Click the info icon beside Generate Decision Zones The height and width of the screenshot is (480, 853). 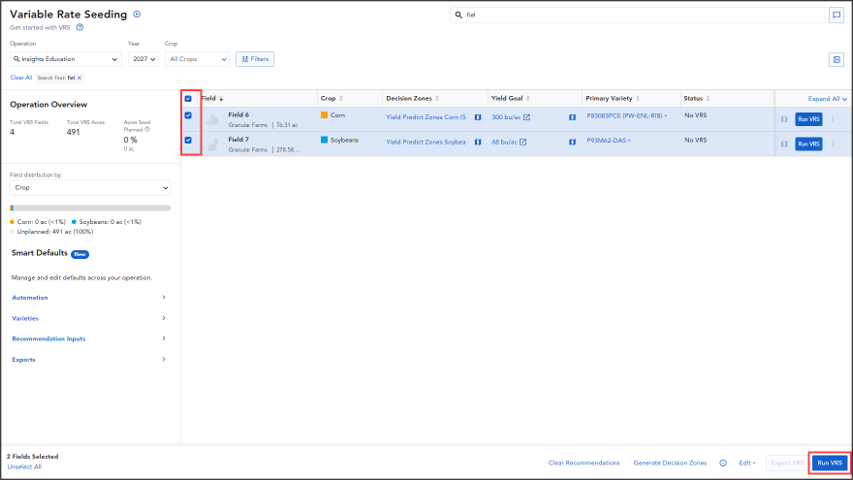coord(723,463)
